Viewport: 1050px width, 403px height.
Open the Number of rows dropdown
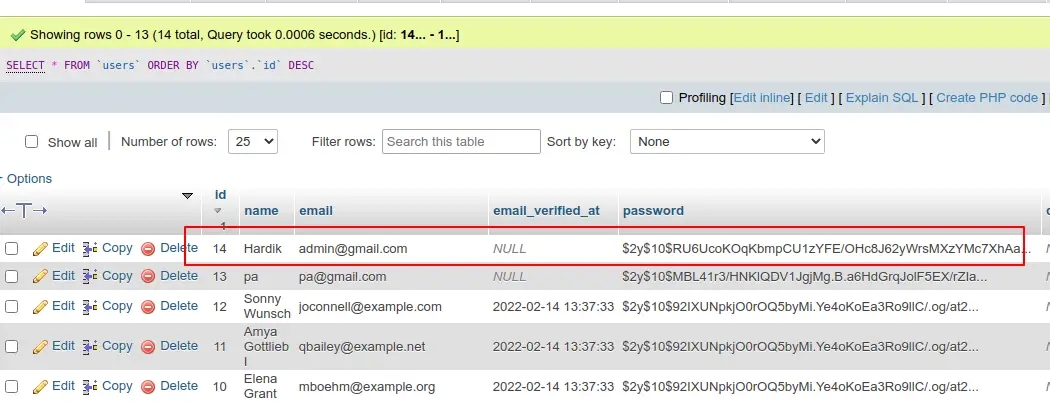[253, 142]
